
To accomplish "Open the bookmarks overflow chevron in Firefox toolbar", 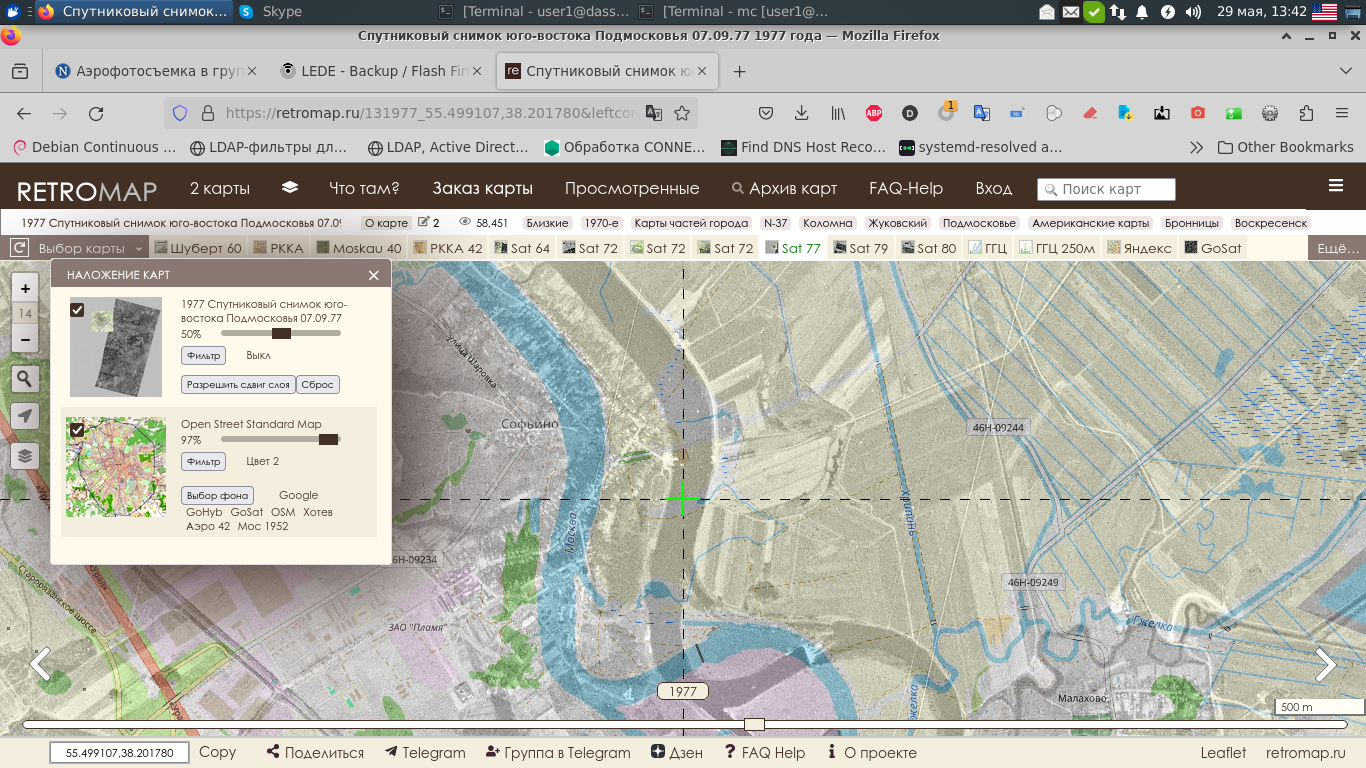I will [1196, 147].
